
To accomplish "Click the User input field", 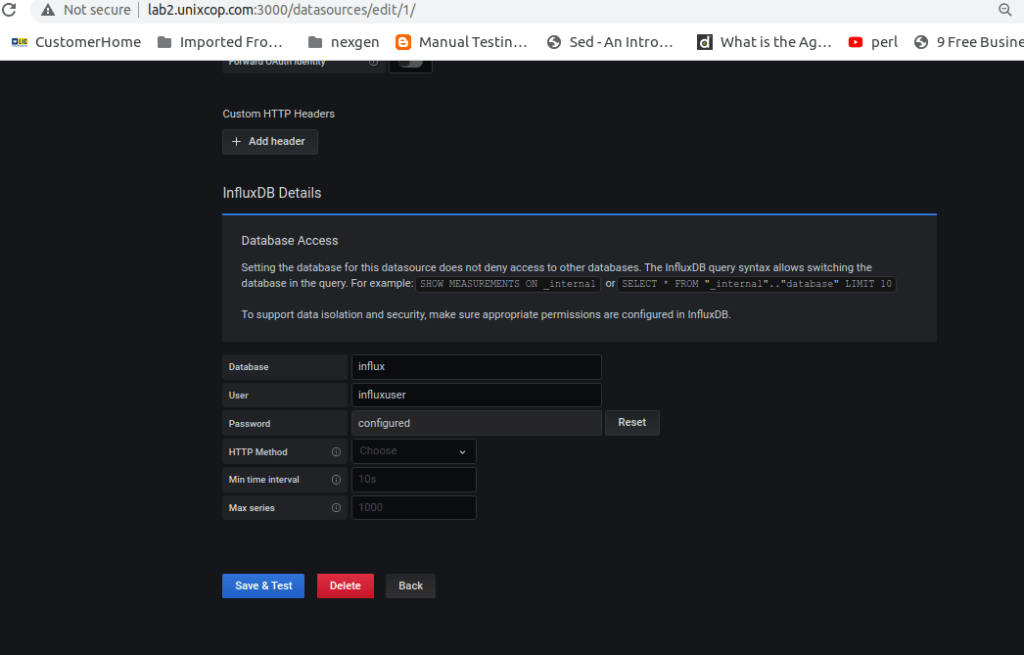I will pos(476,395).
